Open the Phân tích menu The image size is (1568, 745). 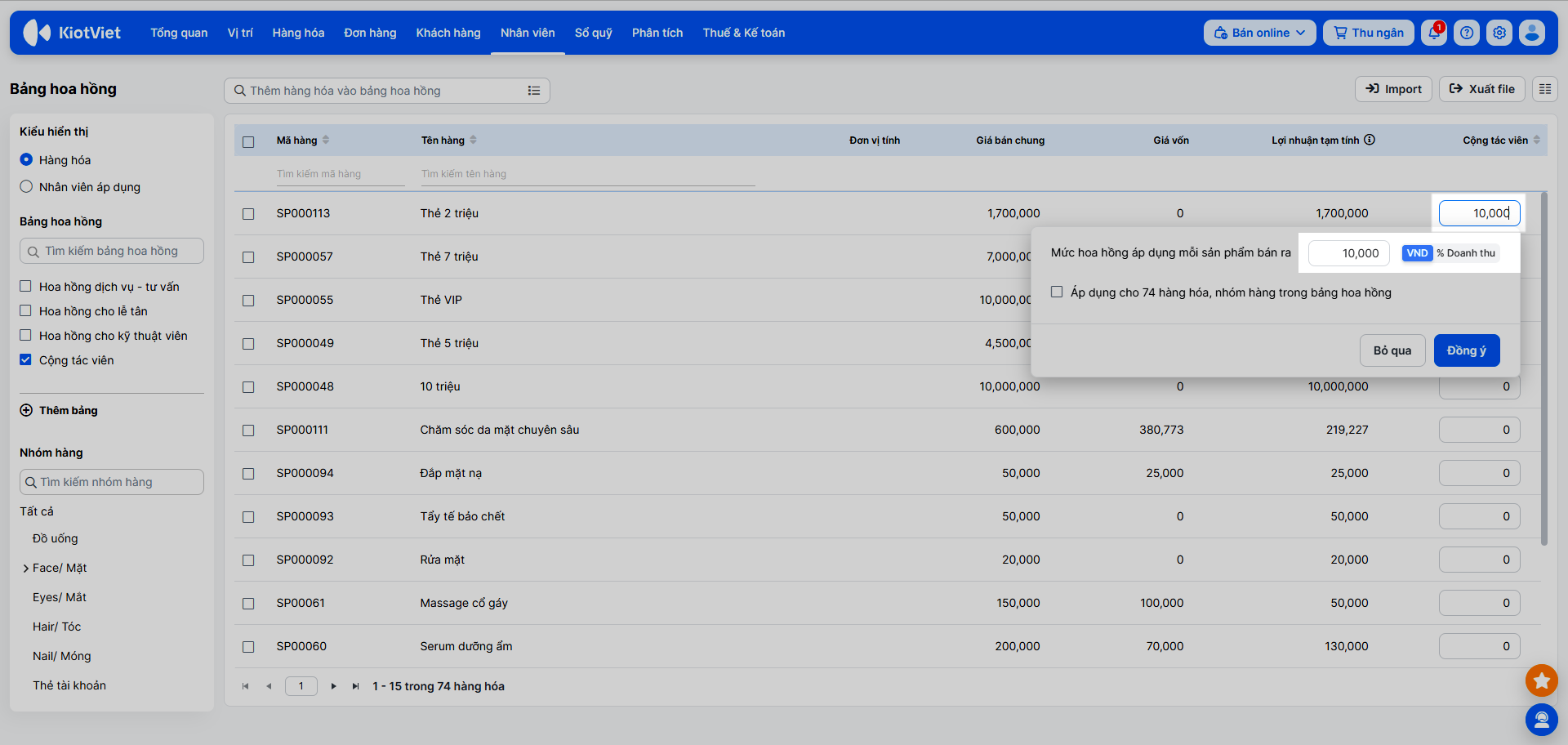point(657,33)
